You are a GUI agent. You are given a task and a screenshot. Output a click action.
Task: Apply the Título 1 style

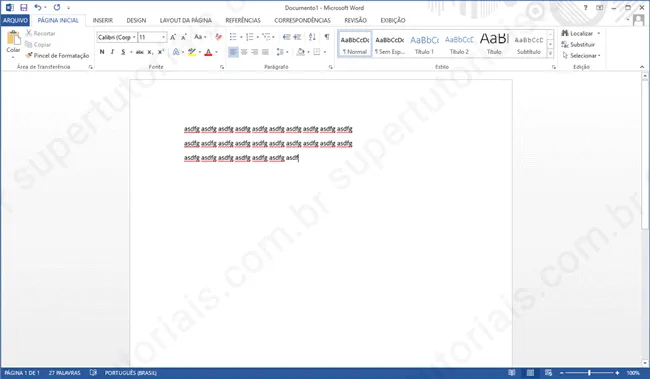[x=424, y=44]
